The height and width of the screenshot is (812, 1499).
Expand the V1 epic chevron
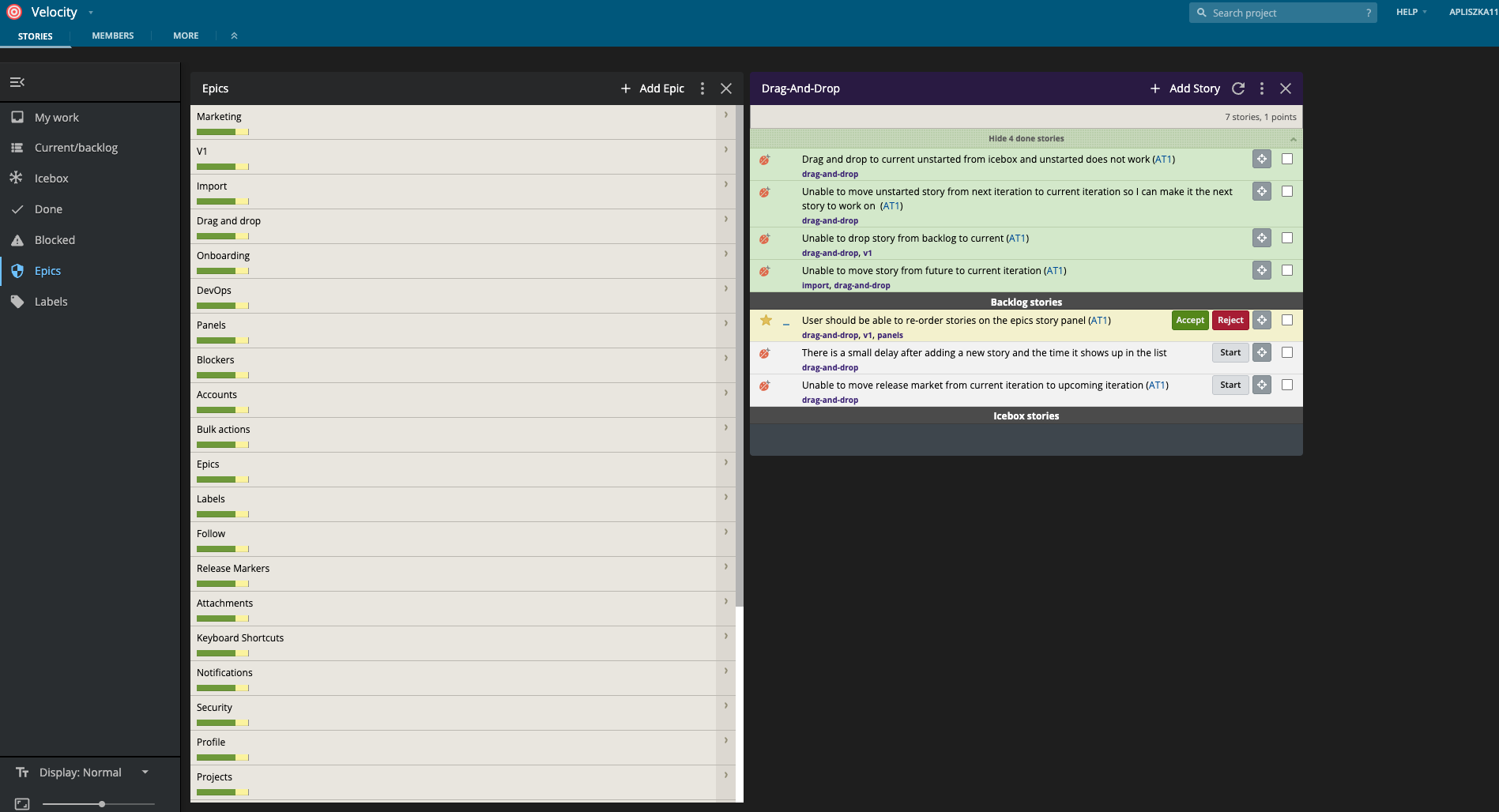click(x=725, y=149)
